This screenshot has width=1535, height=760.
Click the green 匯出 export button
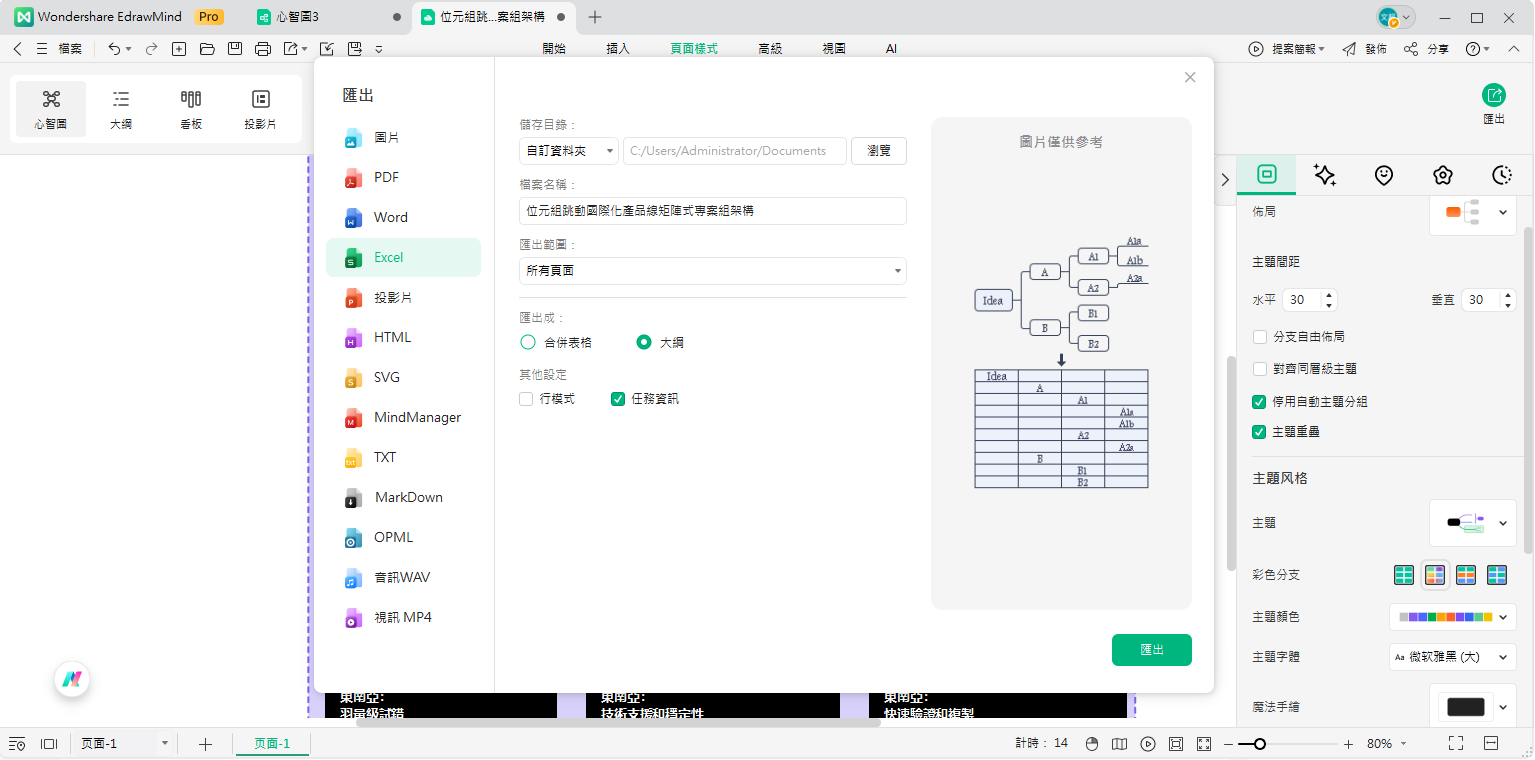point(1151,649)
